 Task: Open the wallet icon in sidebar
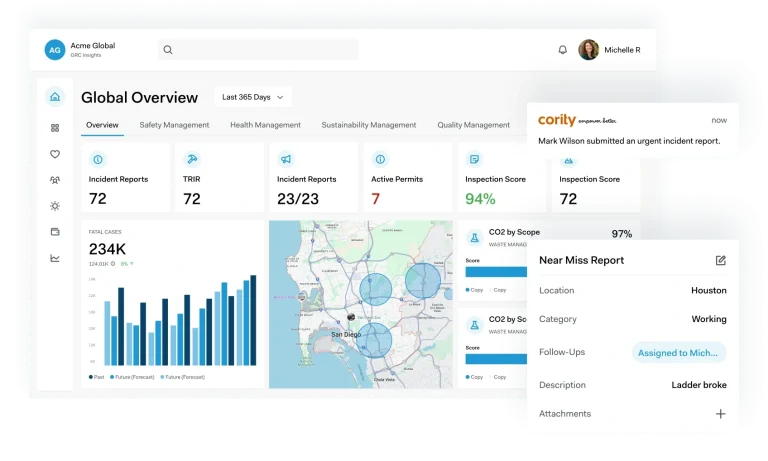[55, 232]
